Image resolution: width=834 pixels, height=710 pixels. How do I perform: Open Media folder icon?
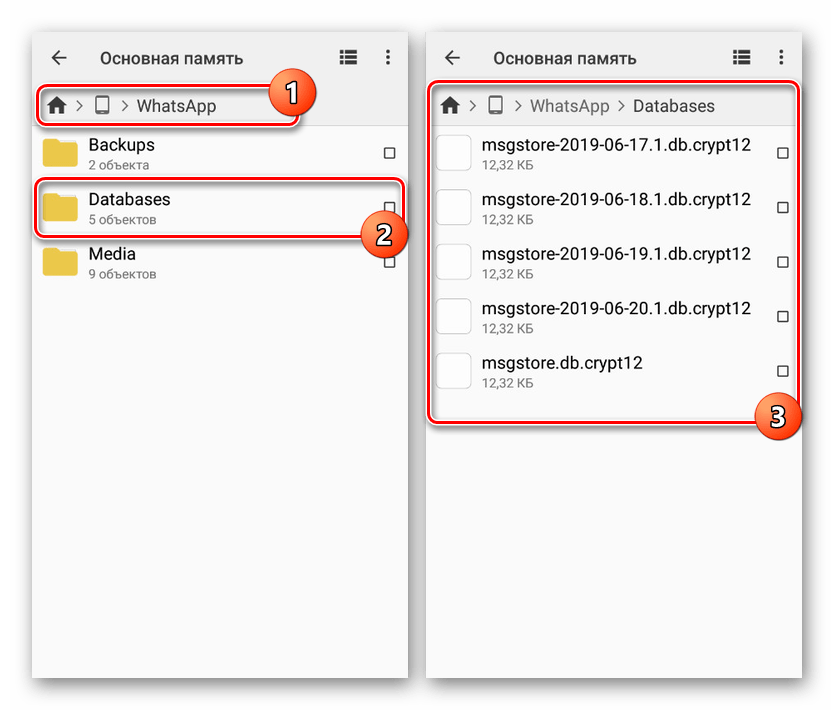coord(60,262)
